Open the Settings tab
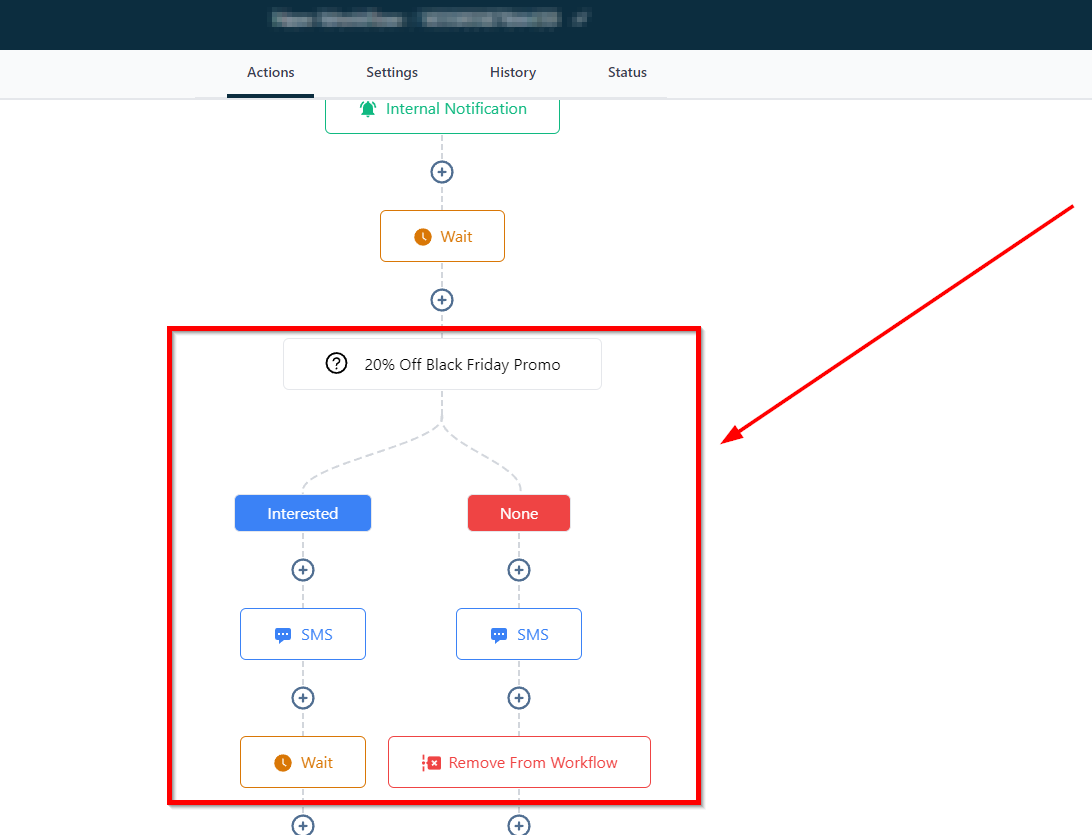The height and width of the screenshot is (835, 1092). click(x=391, y=72)
